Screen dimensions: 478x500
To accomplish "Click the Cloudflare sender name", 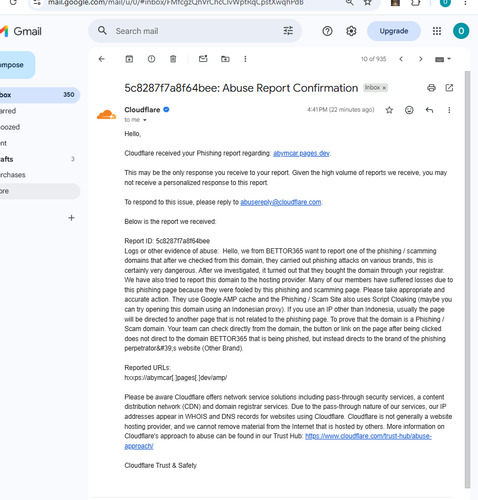I will point(142,110).
